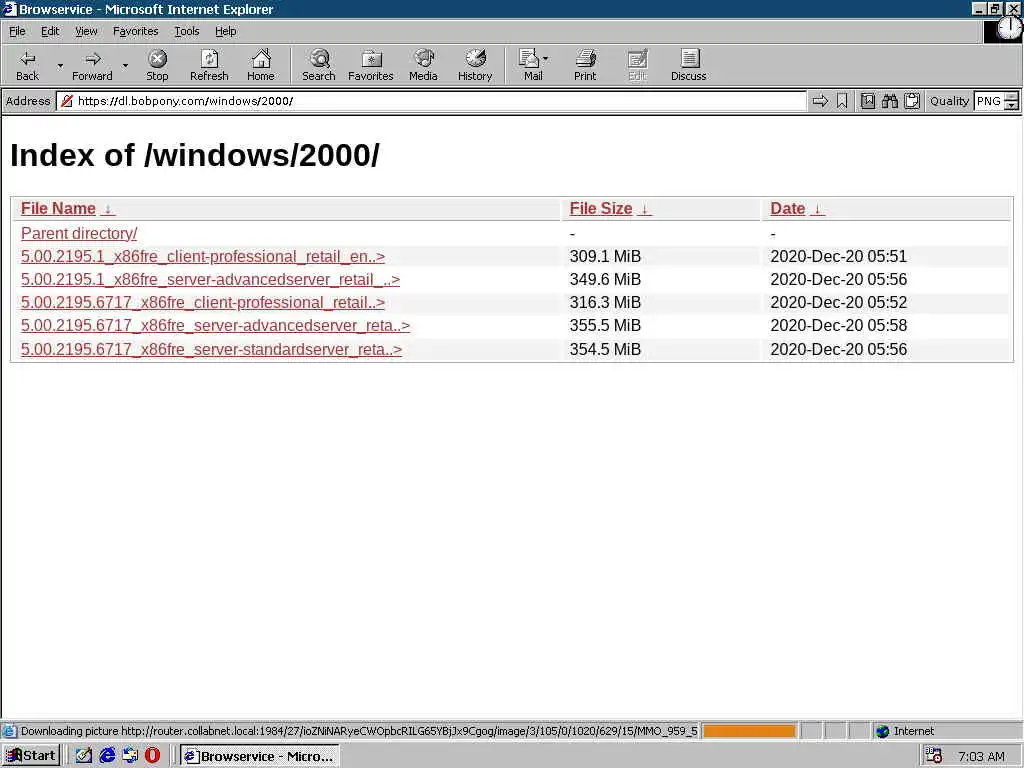Open the Parent directory link
The height and width of the screenshot is (768, 1024).
pyautogui.click(x=79, y=234)
